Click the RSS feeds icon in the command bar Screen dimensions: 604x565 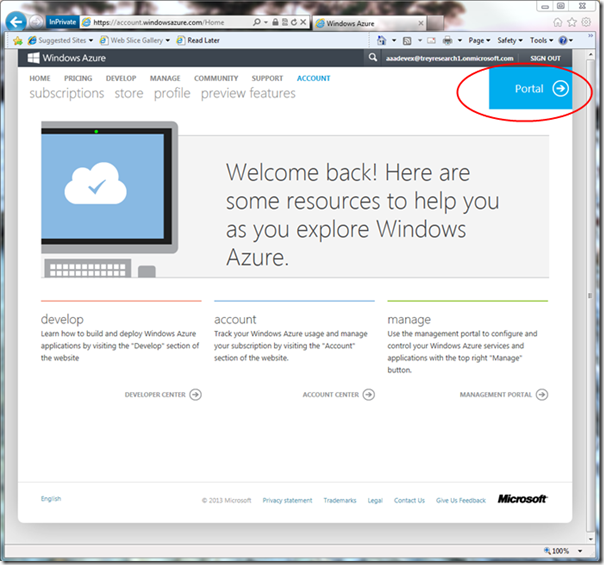(407, 40)
